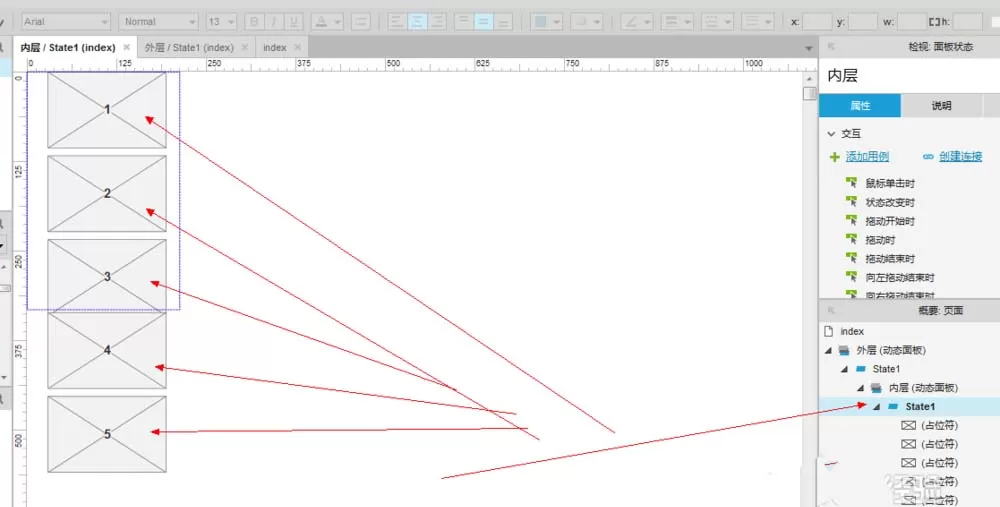1000x507 pixels.
Task: Switch to the index page tab
Action: coord(274,47)
